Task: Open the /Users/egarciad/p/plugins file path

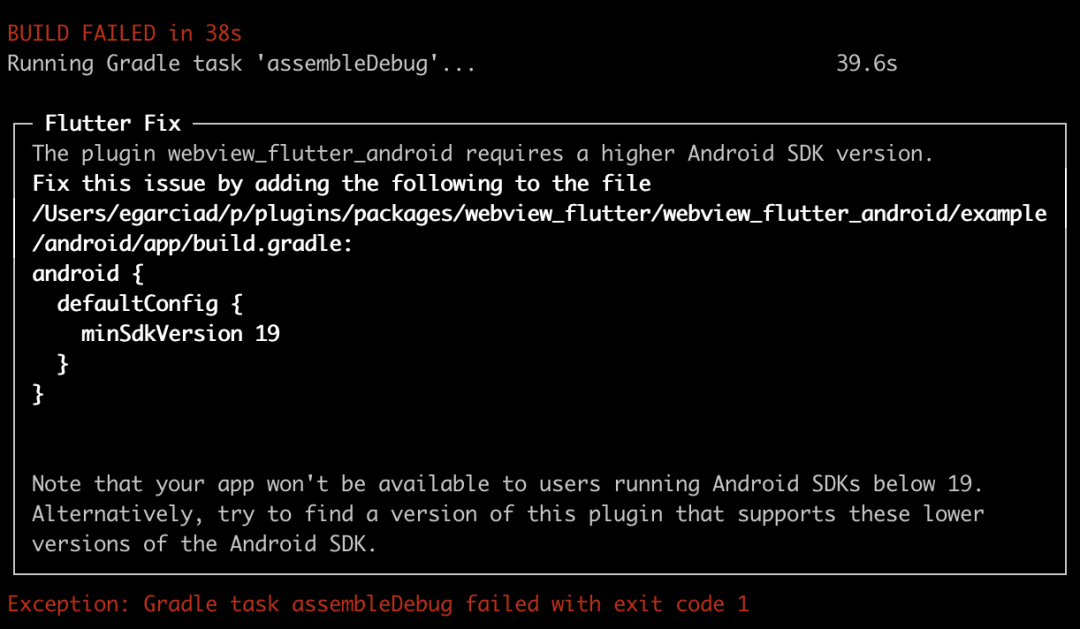Action: coord(539,214)
